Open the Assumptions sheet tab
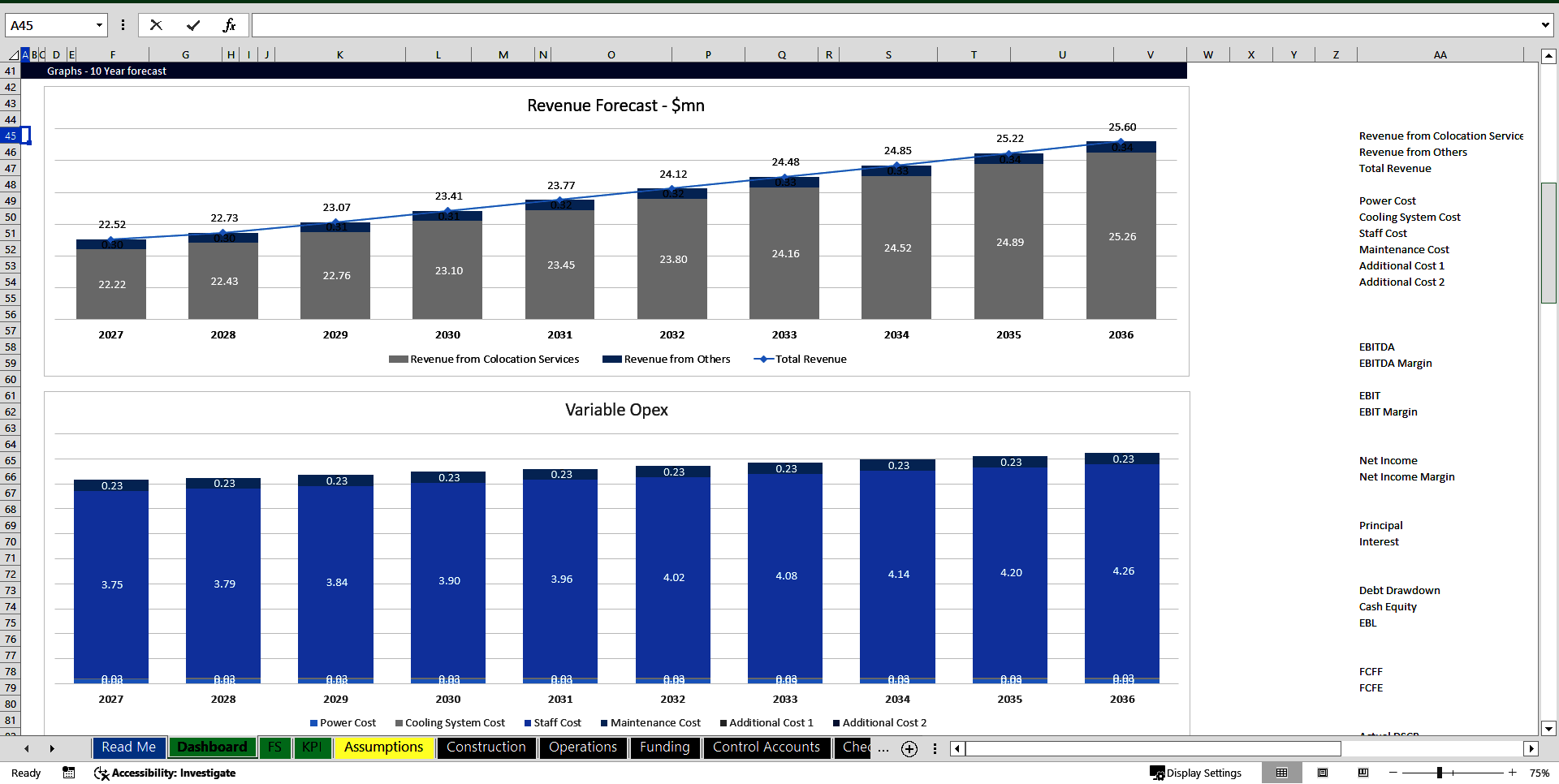 tap(383, 747)
